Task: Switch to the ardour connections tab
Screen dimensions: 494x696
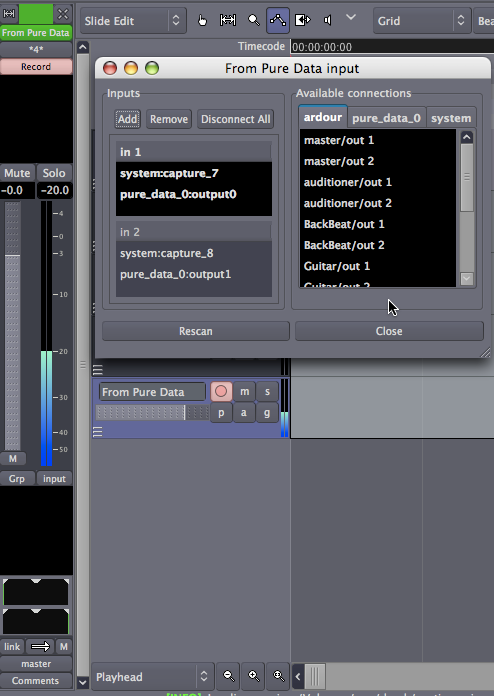Action: [x=323, y=117]
